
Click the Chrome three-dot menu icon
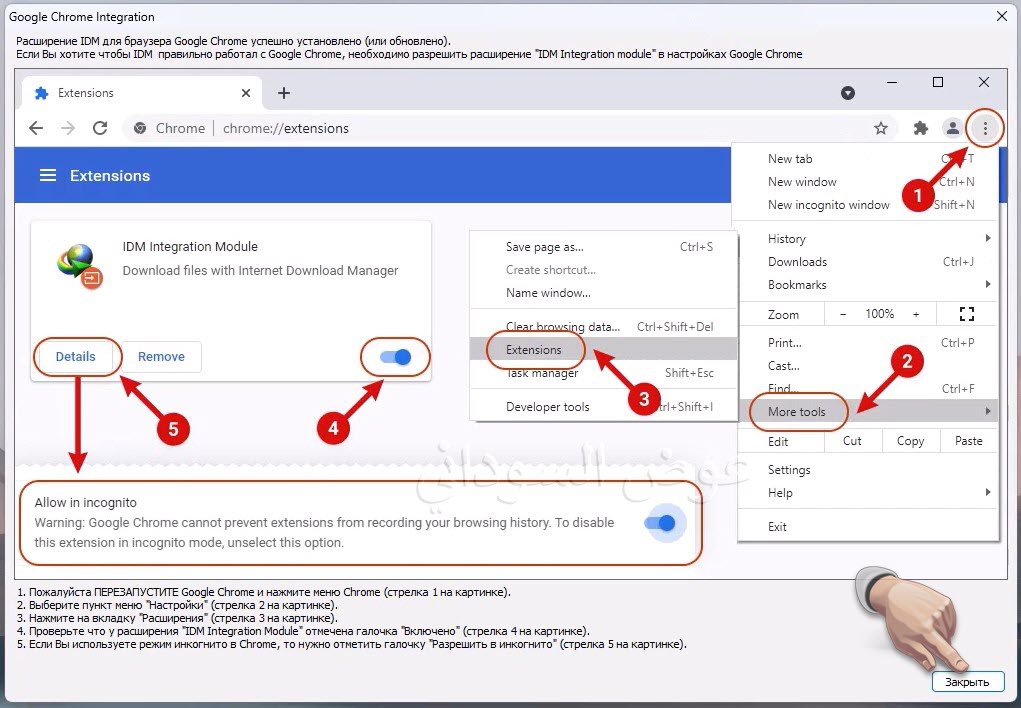point(985,128)
